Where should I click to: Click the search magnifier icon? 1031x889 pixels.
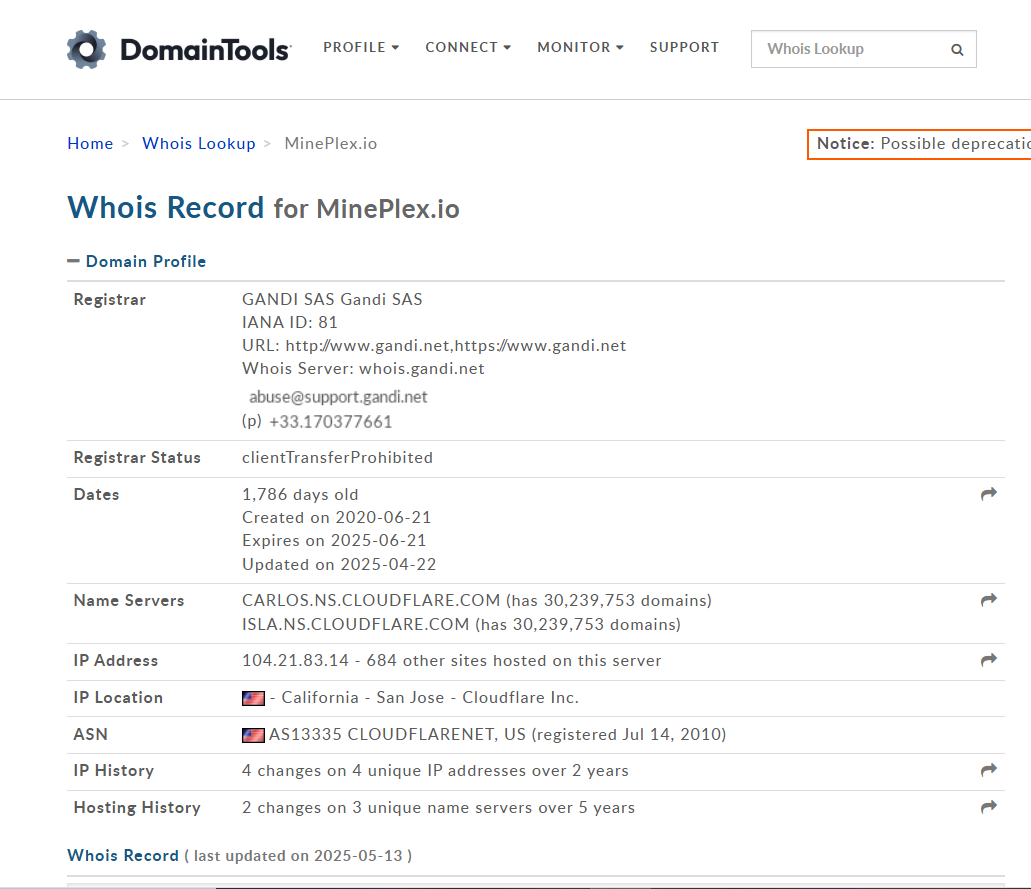957,49
